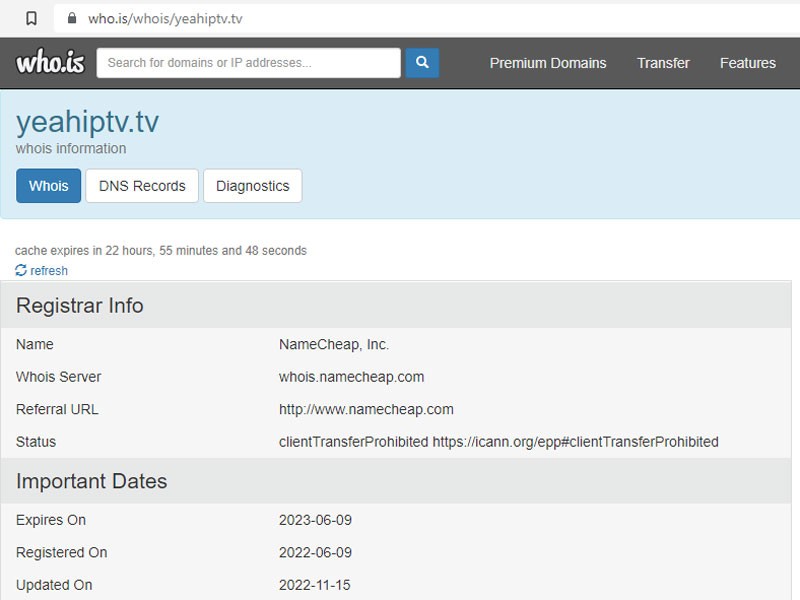This screenshot has height=600, width=800.
Task: Select the Whois tab
Action: coord(48,186)
